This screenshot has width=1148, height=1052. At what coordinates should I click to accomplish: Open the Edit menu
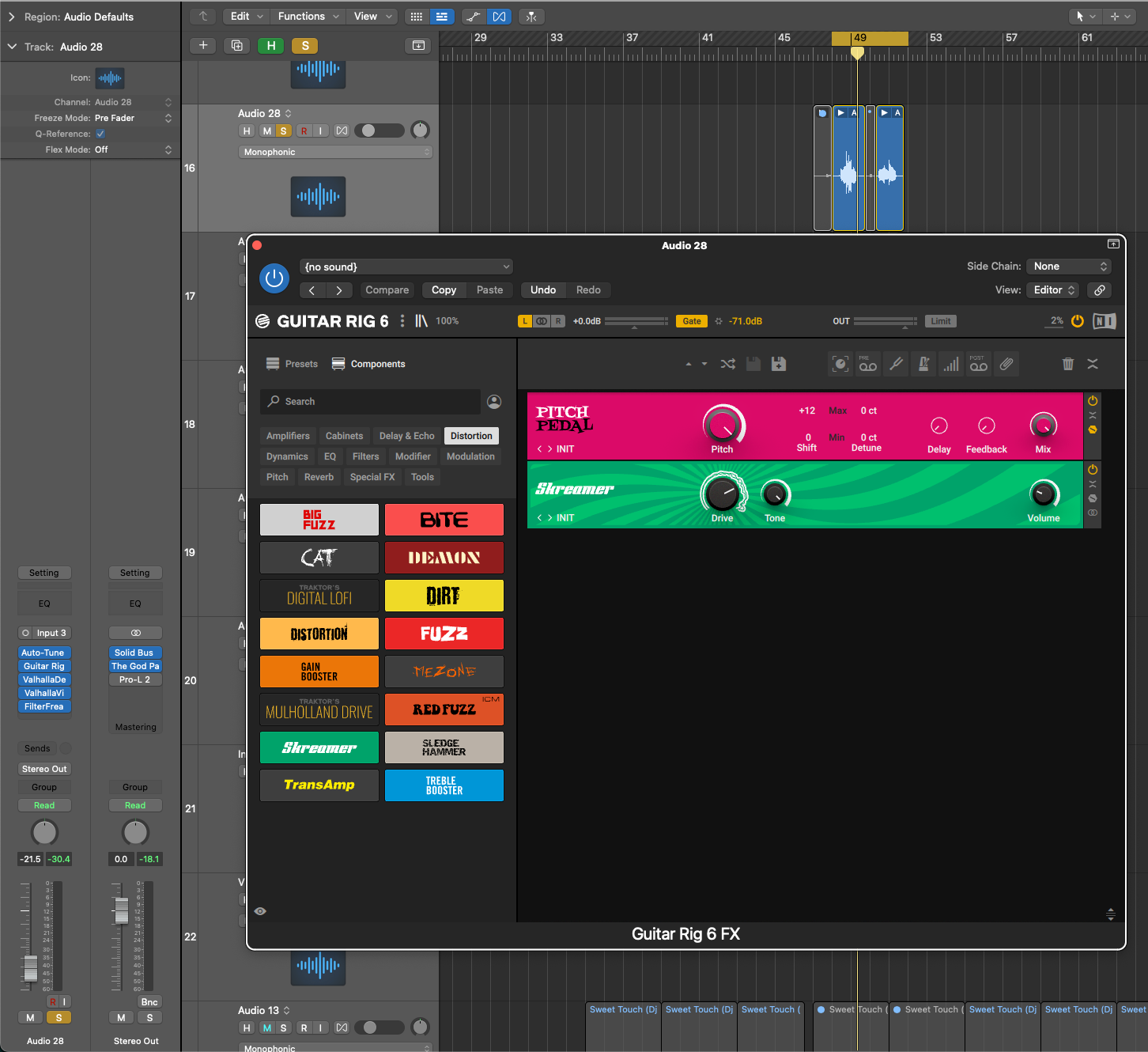[246, 17]
